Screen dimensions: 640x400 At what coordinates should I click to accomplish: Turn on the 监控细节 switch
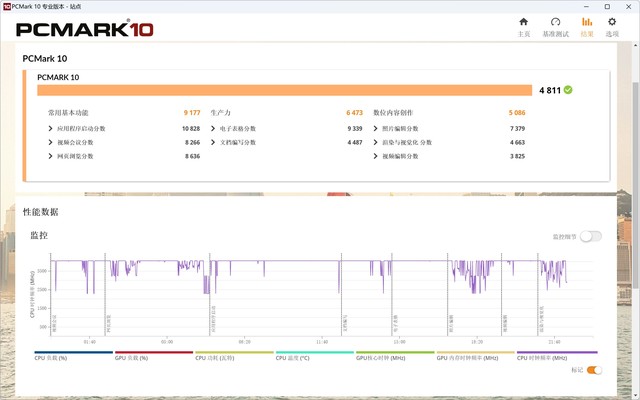(591, 236)
